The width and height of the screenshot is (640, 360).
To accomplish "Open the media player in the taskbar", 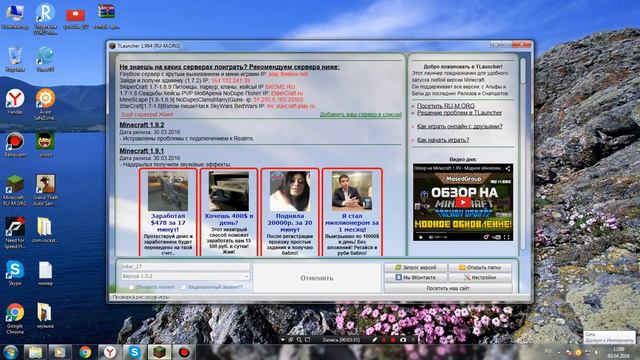I will pos(60,352).
